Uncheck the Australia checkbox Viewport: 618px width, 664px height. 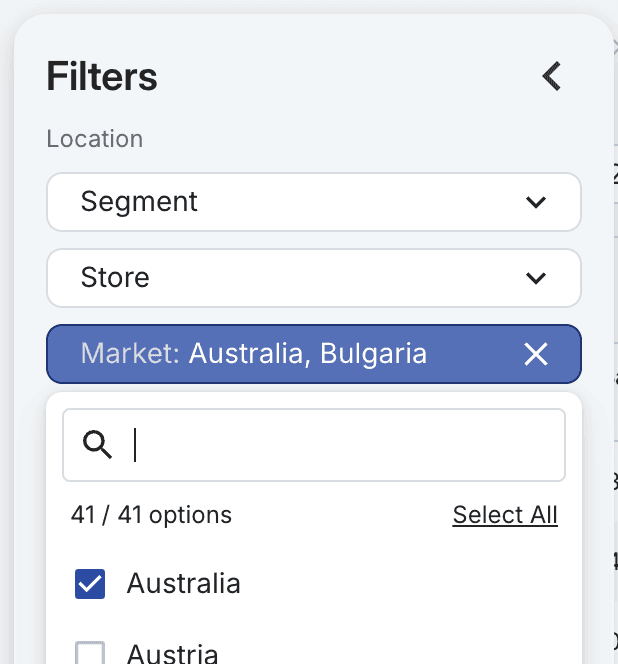pos(90,584)
